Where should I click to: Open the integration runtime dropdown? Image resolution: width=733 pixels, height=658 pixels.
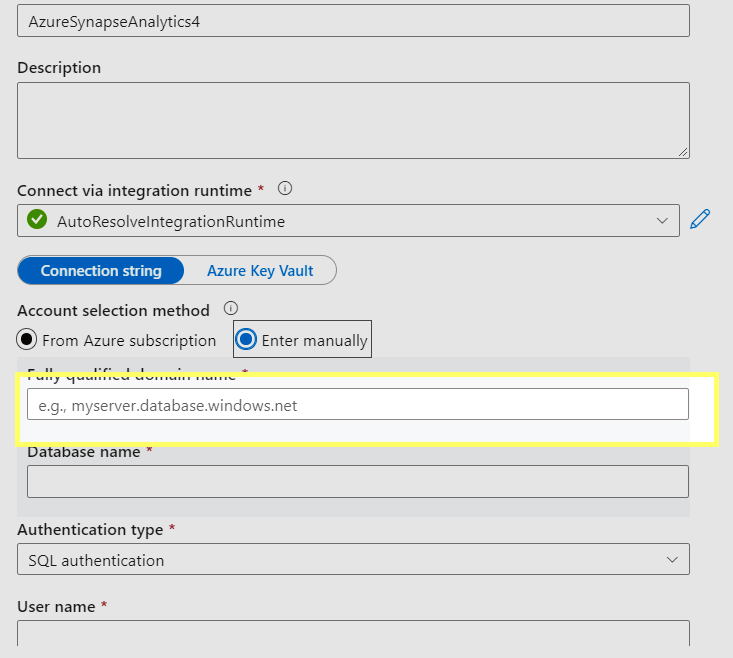[x=348, y=221]
